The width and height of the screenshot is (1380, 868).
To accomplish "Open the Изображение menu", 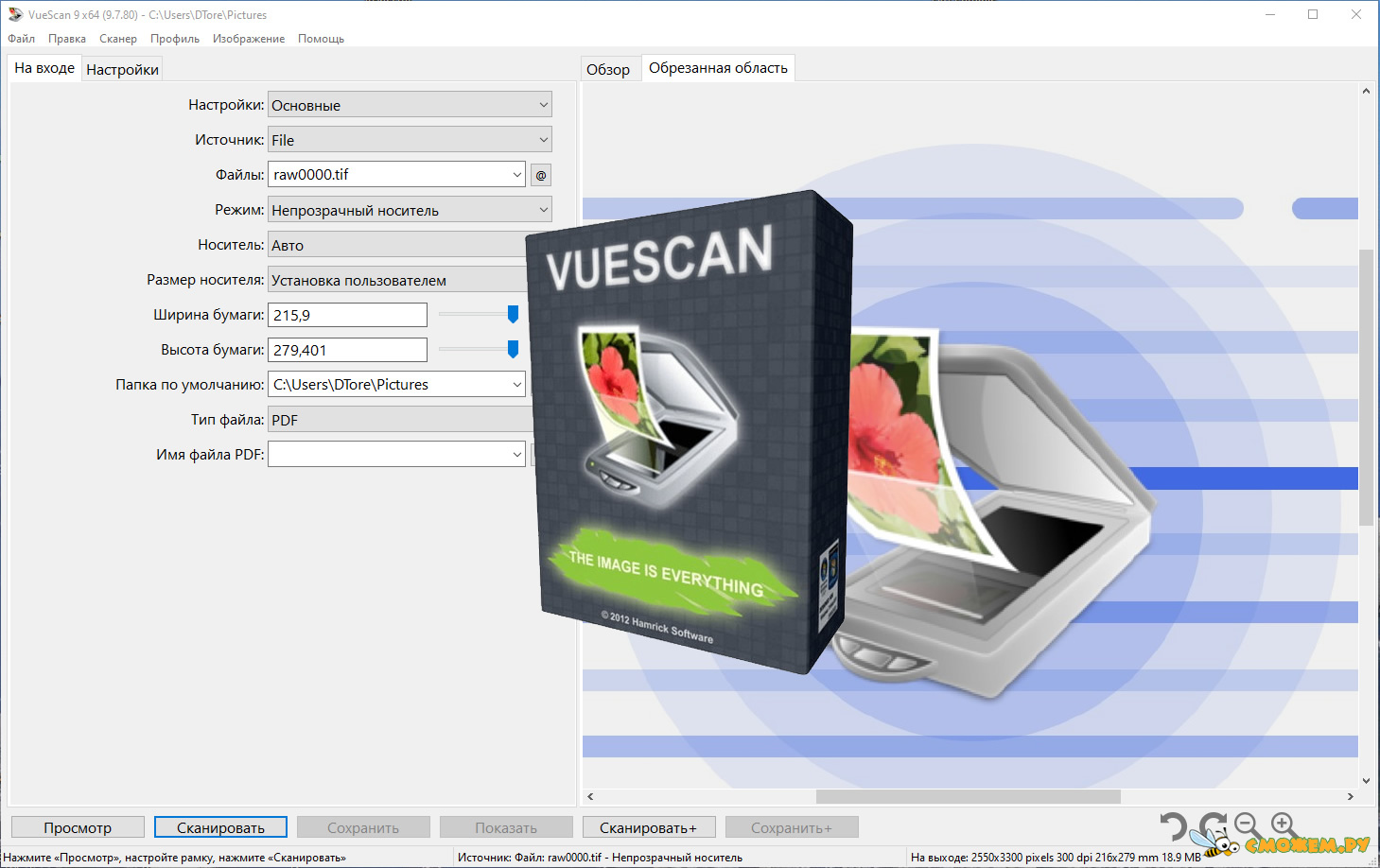I will pos(249,39).
